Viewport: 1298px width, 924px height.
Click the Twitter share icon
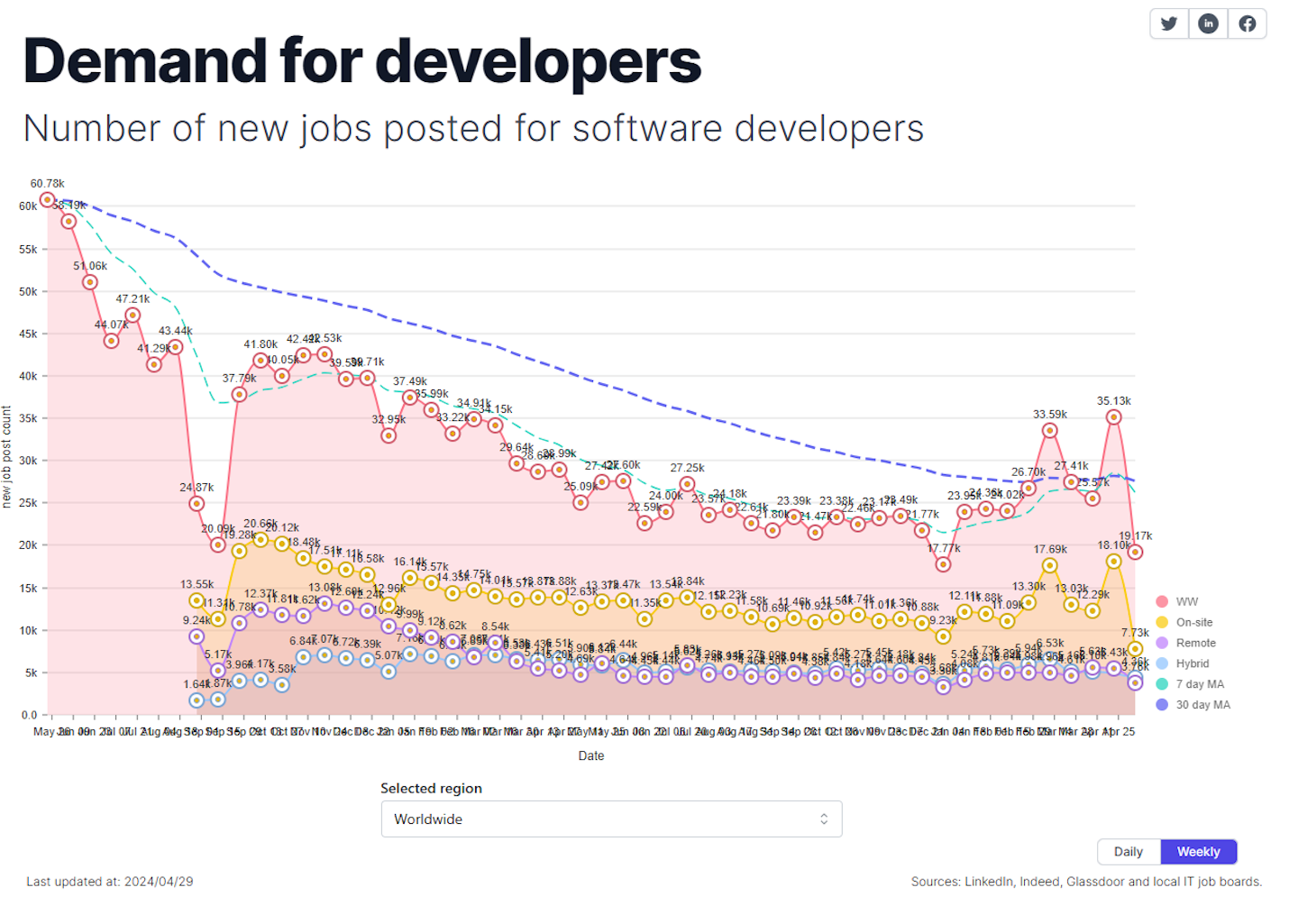[x=1169, y=23]
